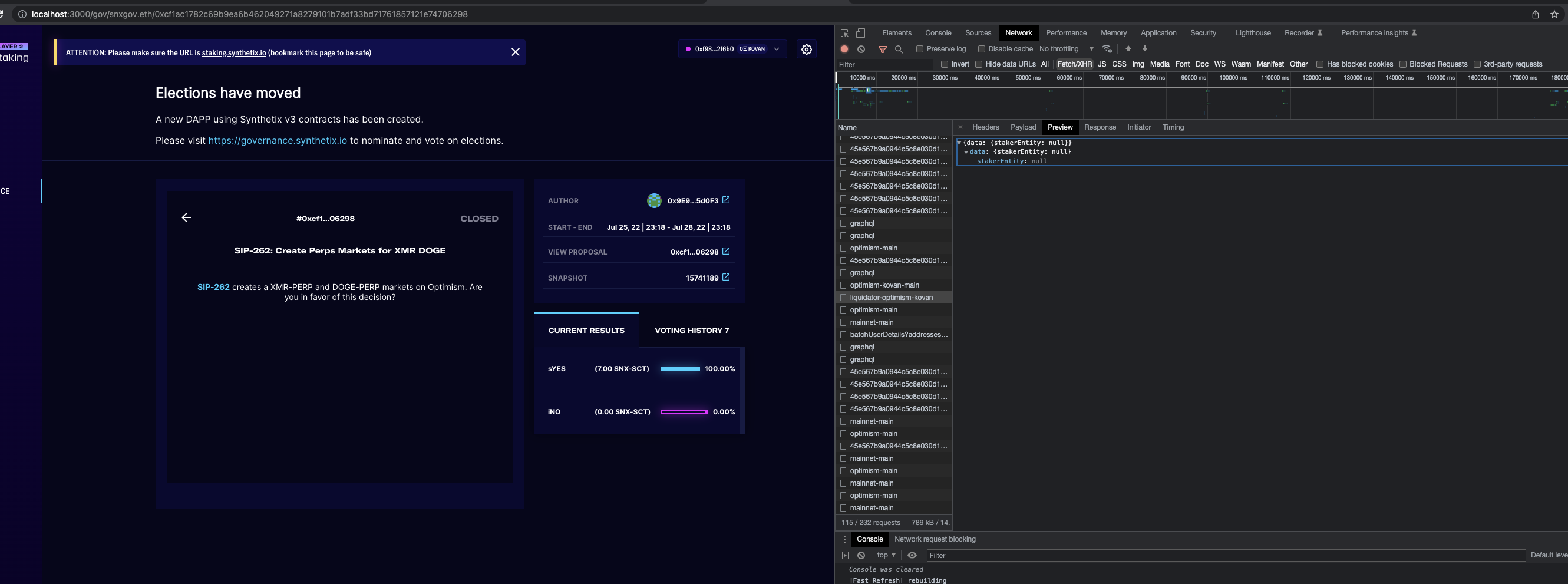Create live expression eye icon
The height and width of the screenshot is (584, 1568).
pyautogui.click(x=912, y=555)
